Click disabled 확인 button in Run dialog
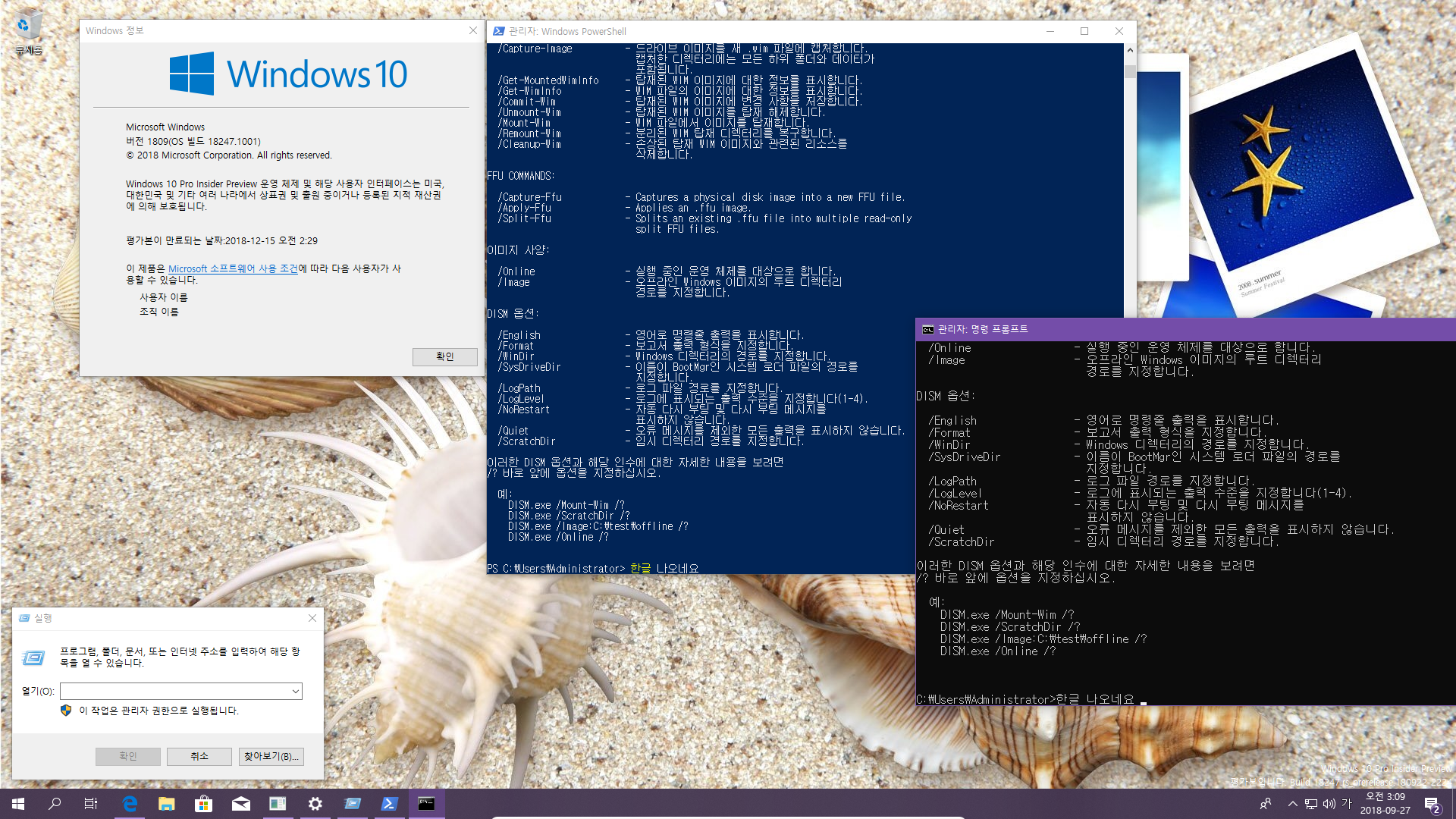The image size is (1456, 819). tap(128, 756)
